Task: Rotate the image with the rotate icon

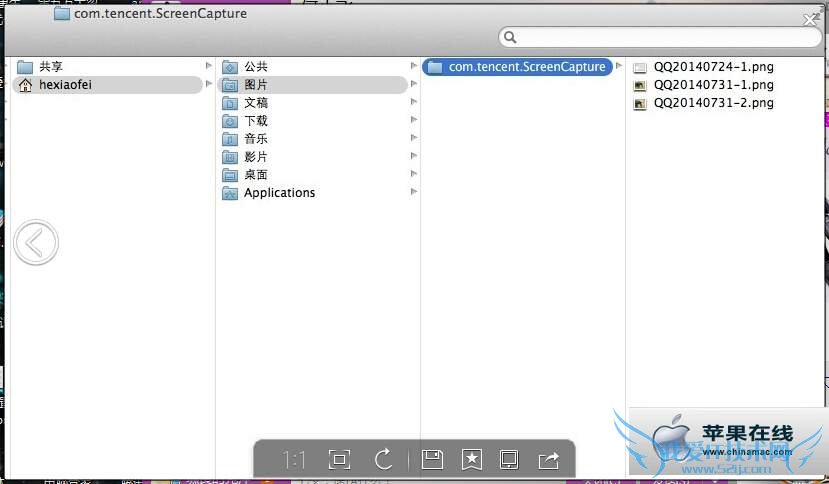Action: coord(383,459)
